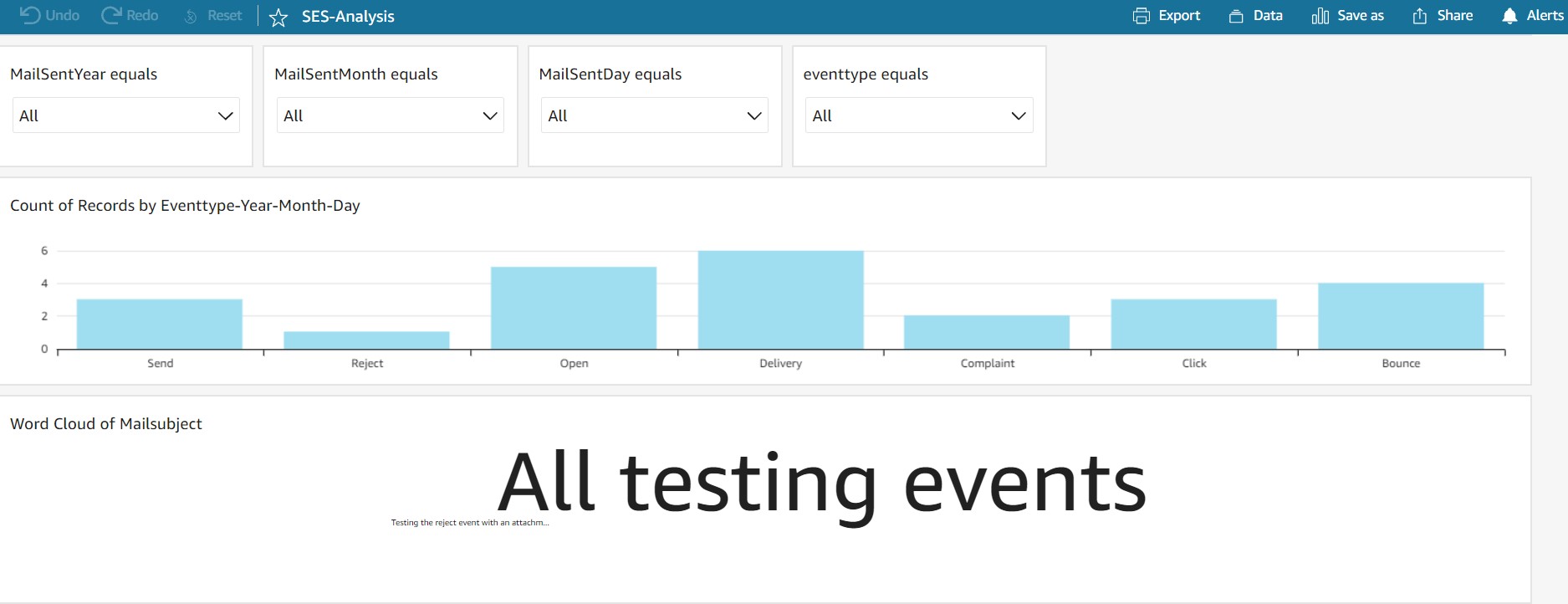Click the Share label text

click(x=1455, y=15)
